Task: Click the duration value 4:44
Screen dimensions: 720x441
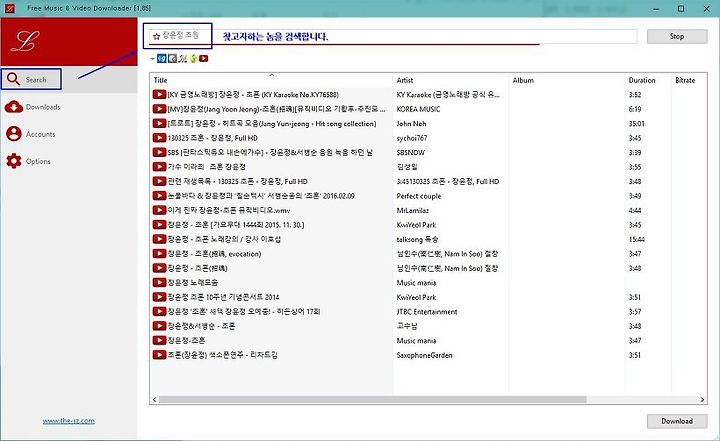Action: click(x=635, y=210)
